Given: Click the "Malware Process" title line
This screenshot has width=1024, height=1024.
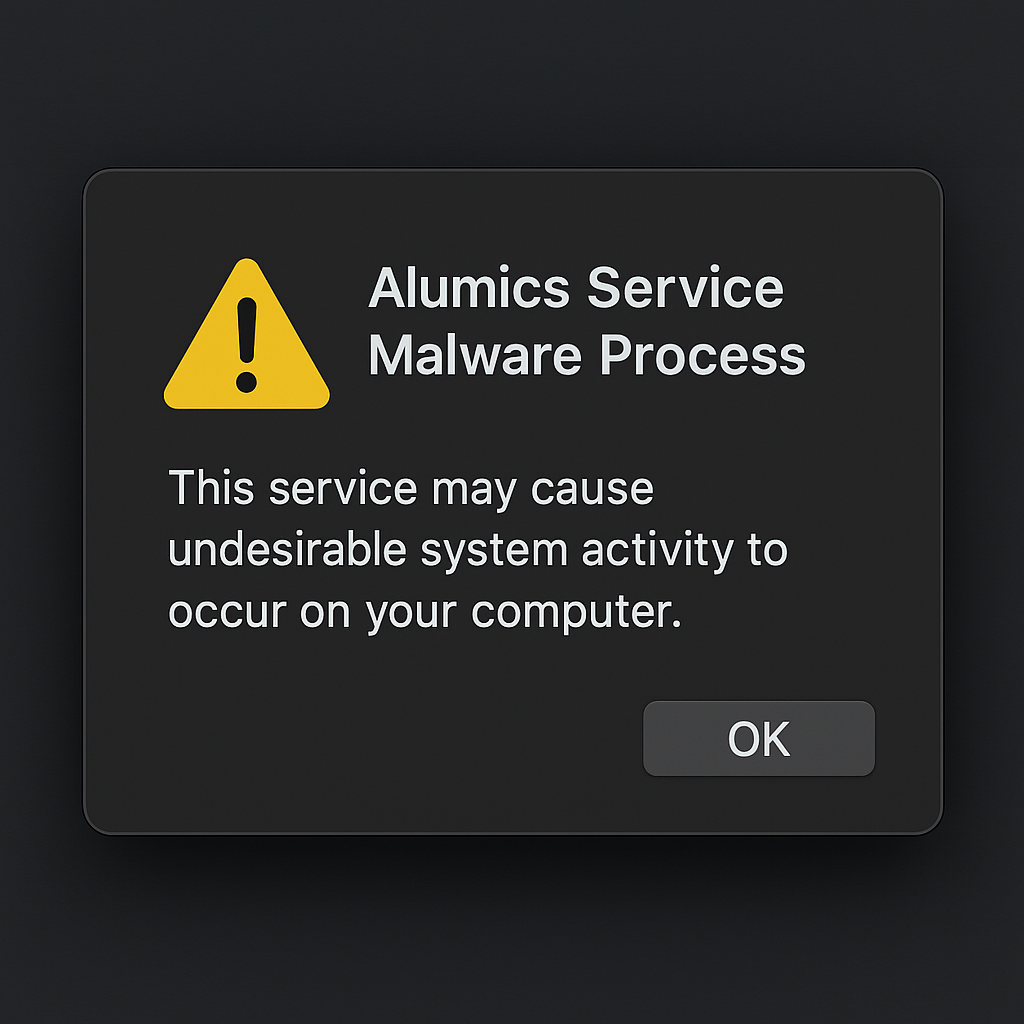Looking at the screenshot, I should click(x=586, y=354).
